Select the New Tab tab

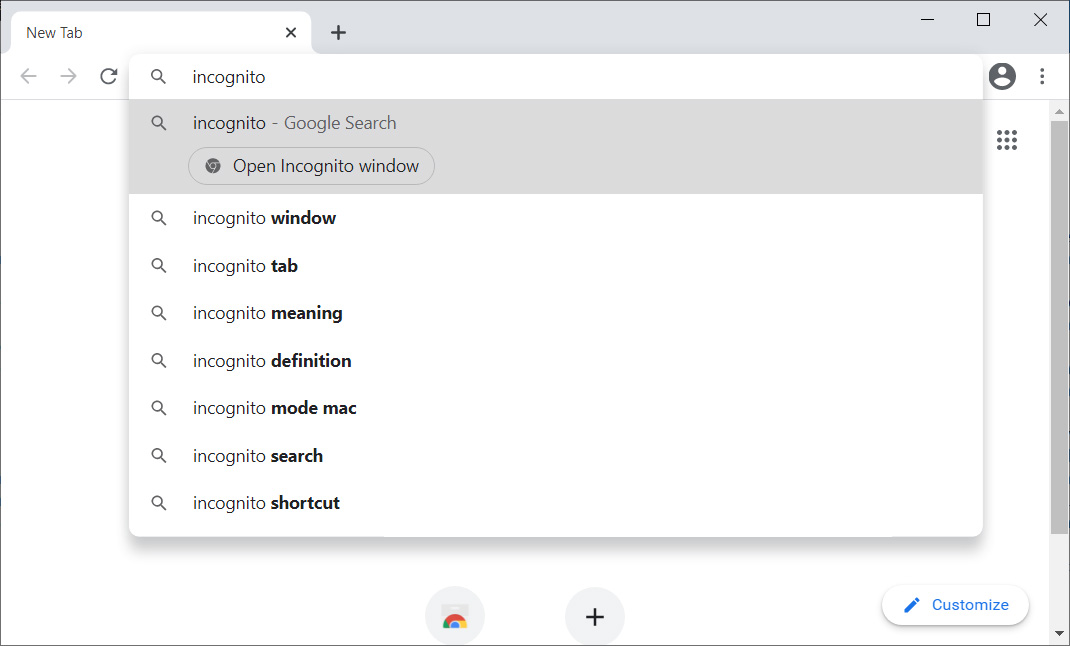(x=150, y=33)
